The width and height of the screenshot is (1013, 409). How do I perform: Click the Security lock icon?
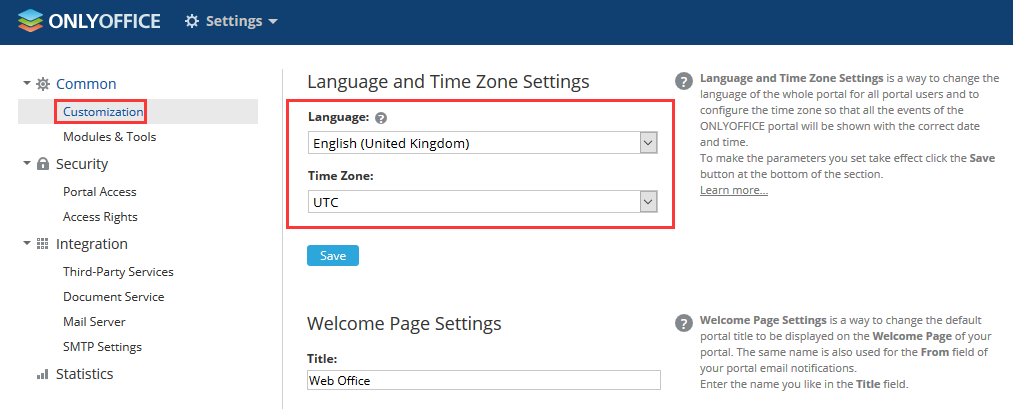(x=43, y=164)
